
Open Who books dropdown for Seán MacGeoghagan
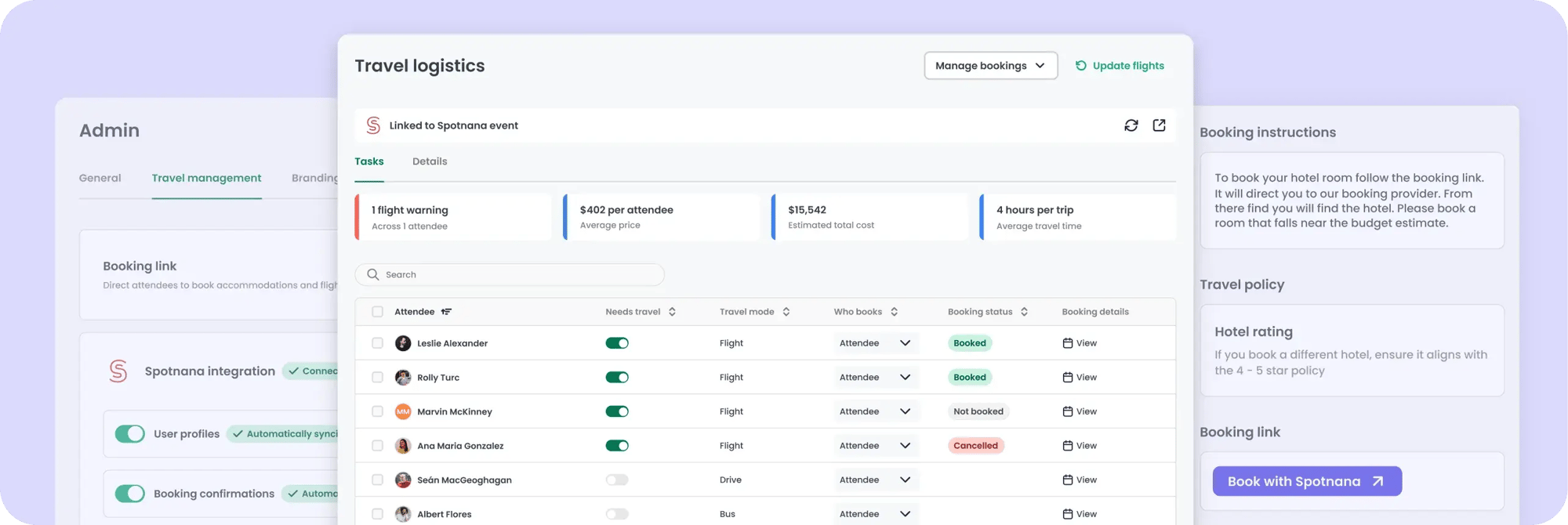click(x=876, y=480)
